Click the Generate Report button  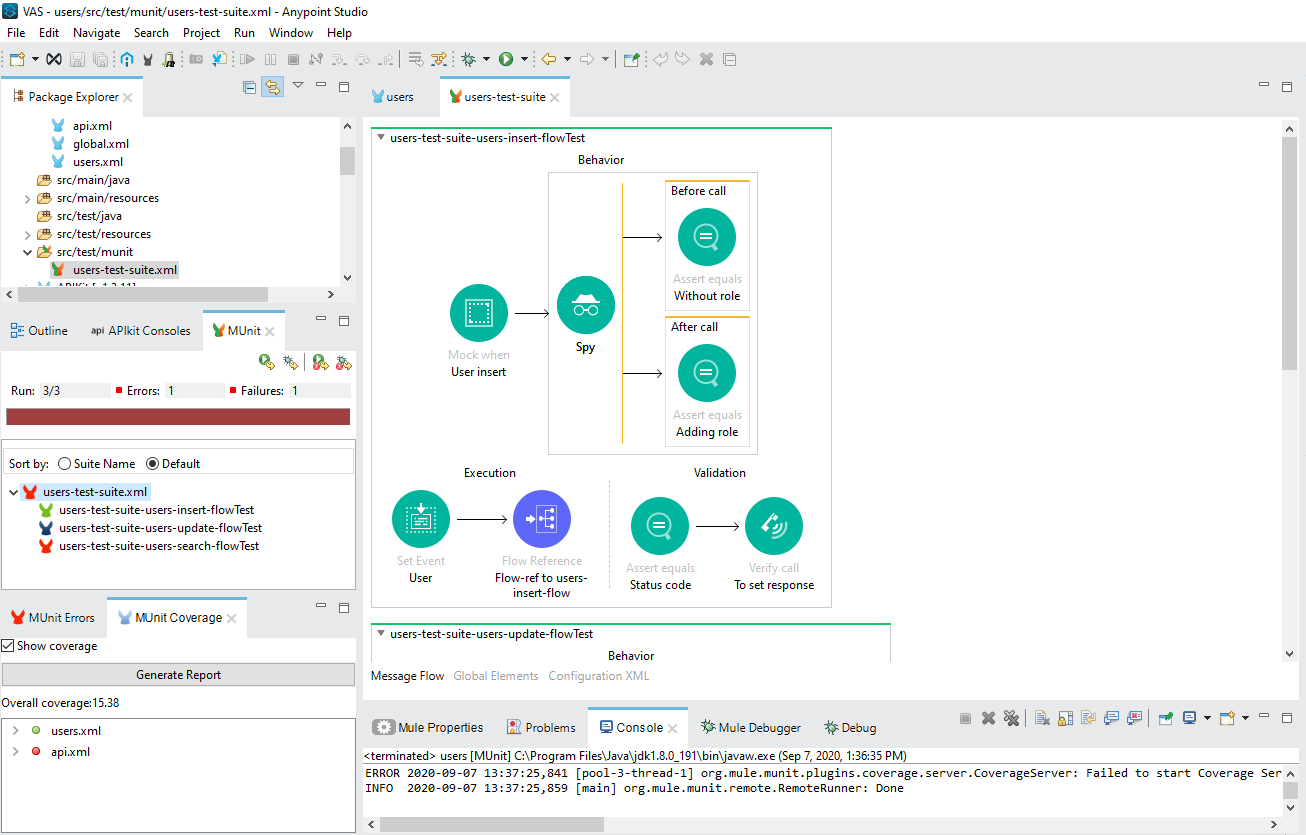178,675
